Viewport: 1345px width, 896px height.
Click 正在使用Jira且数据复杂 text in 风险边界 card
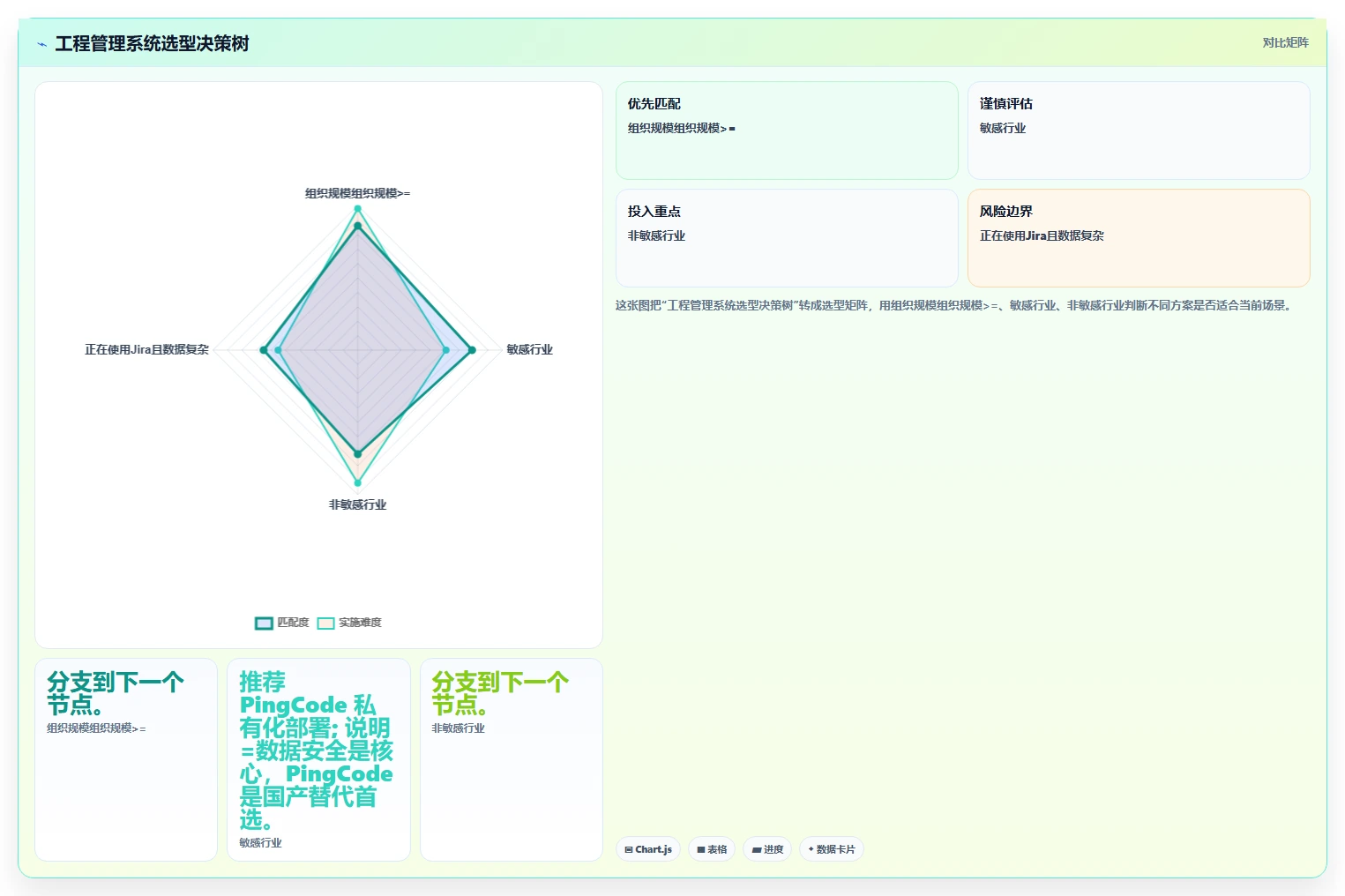[1042, 235]
